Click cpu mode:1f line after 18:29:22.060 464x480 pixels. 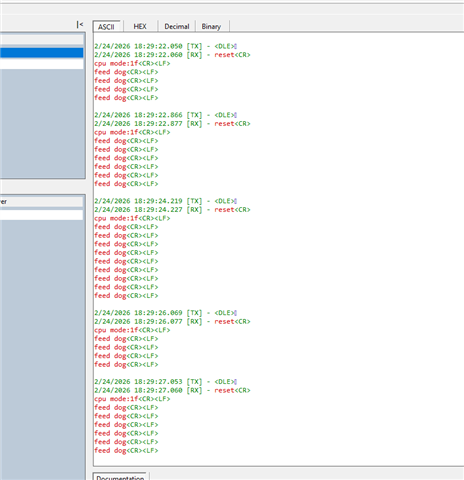point(132,63)
